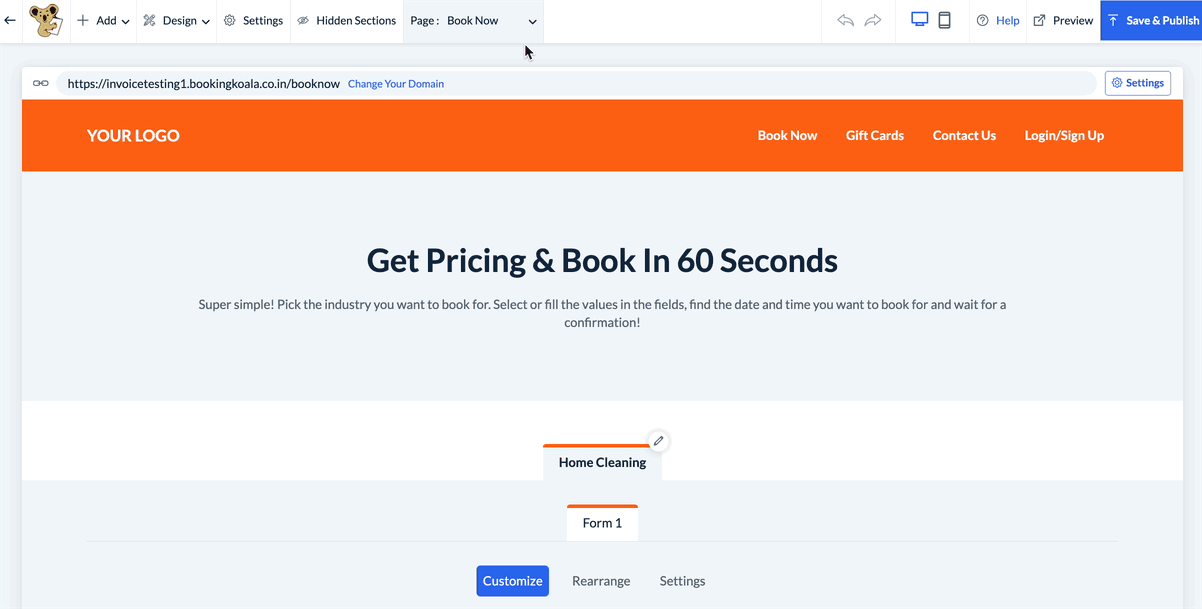Select the Home Cleaning tab
This screenshot has width=1202, height=609.
(602, 463)
